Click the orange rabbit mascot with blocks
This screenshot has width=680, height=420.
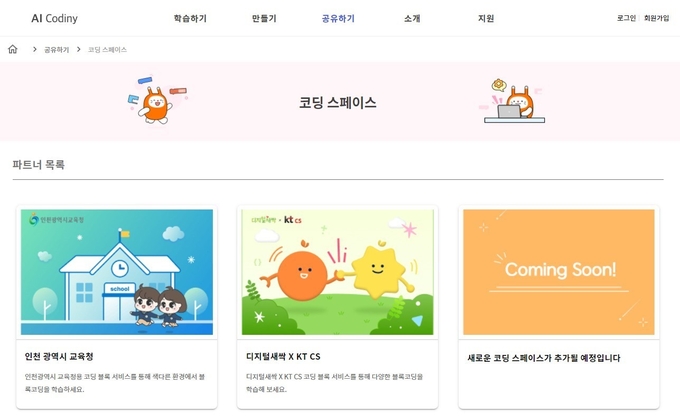pos(157,100)
